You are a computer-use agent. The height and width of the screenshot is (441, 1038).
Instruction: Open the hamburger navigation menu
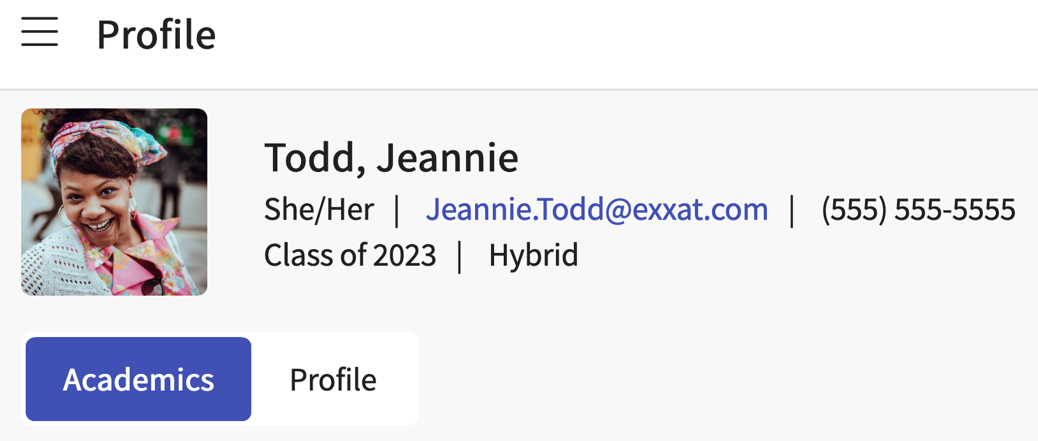40,33
